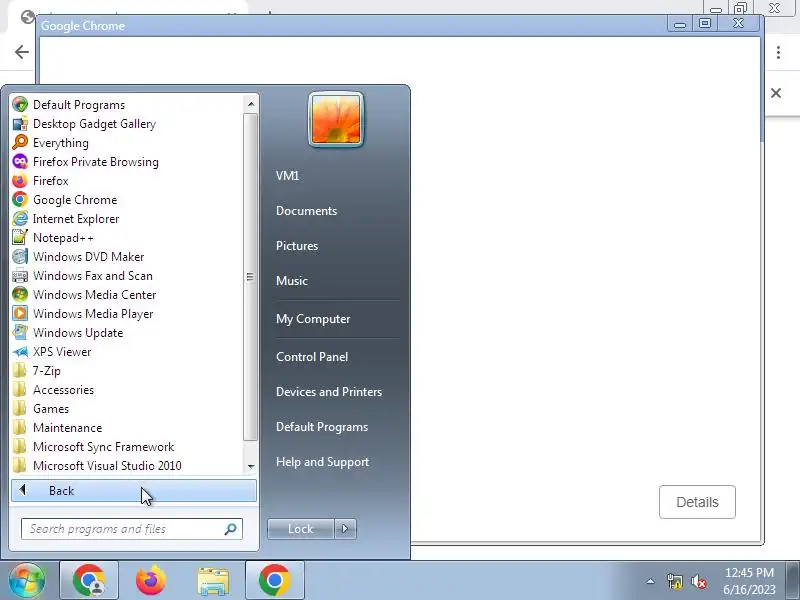Click the programs list scrollbar thumb

point(250,277)
